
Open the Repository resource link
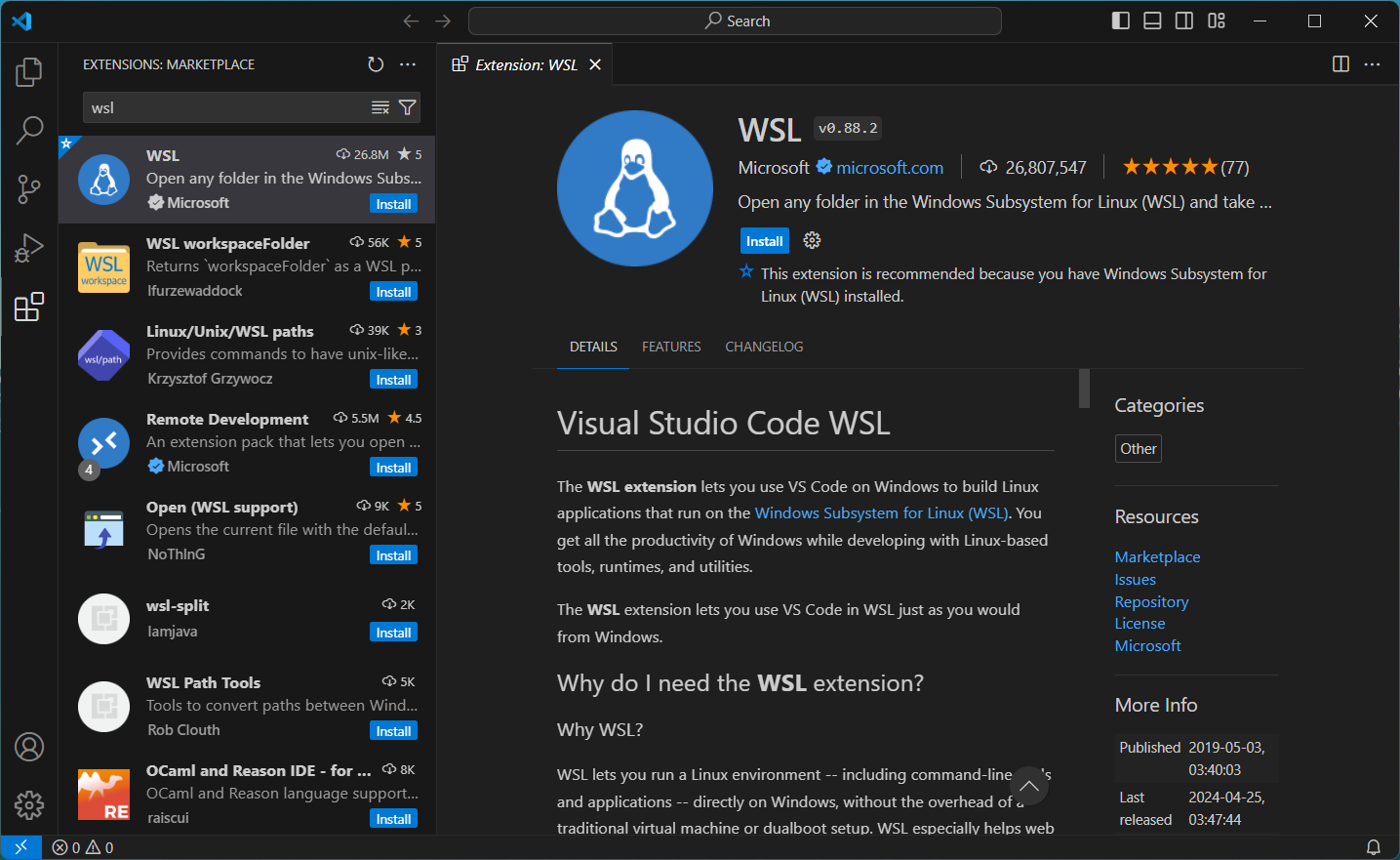tap(1151, 601)
